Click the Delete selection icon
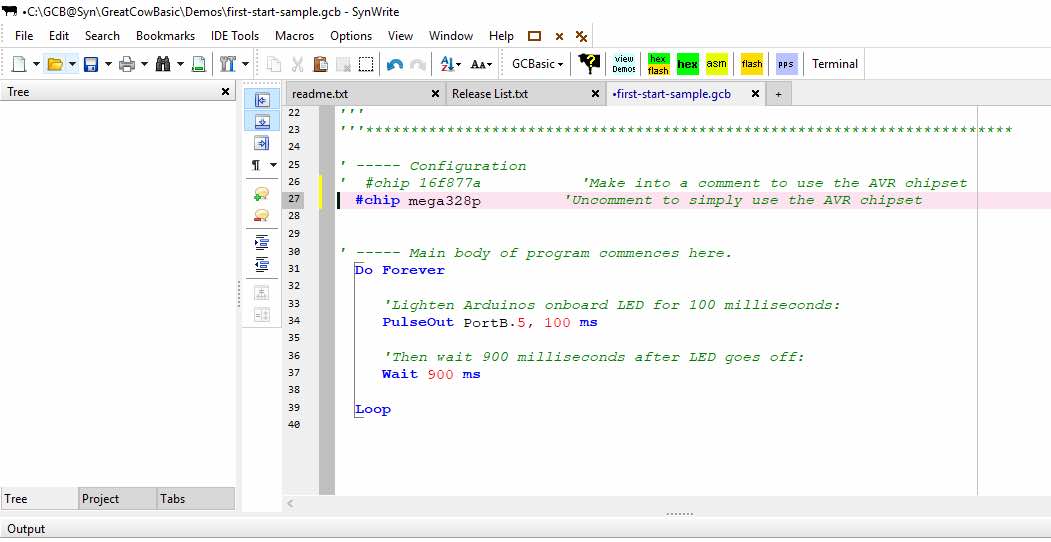1051x542 pixels. tap(343, 64)
